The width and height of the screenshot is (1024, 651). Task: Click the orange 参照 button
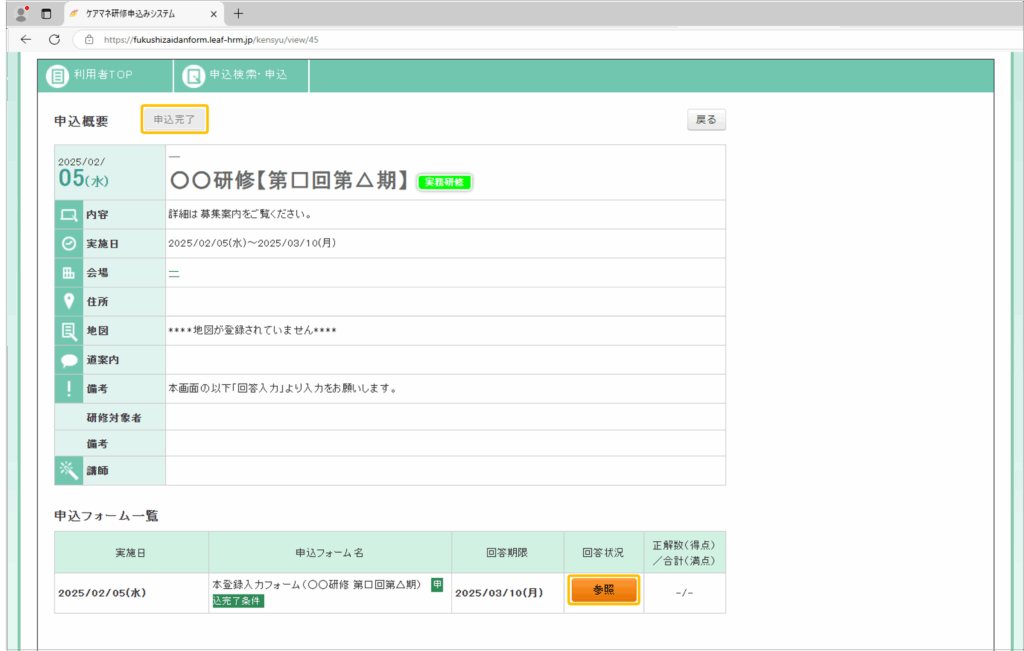604,591
